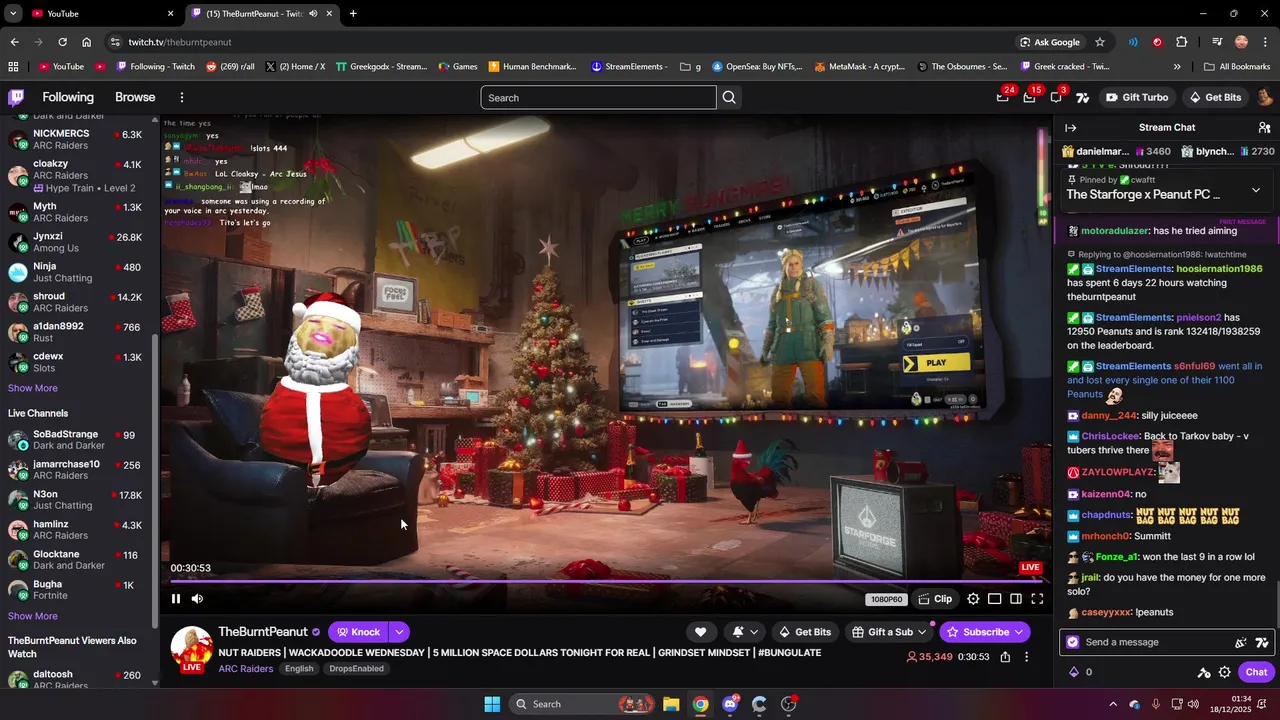1280x720 pixels.
Task: Collapse the Stream Chat panel
Action: pyautogui.click(x=1070, y=128)
